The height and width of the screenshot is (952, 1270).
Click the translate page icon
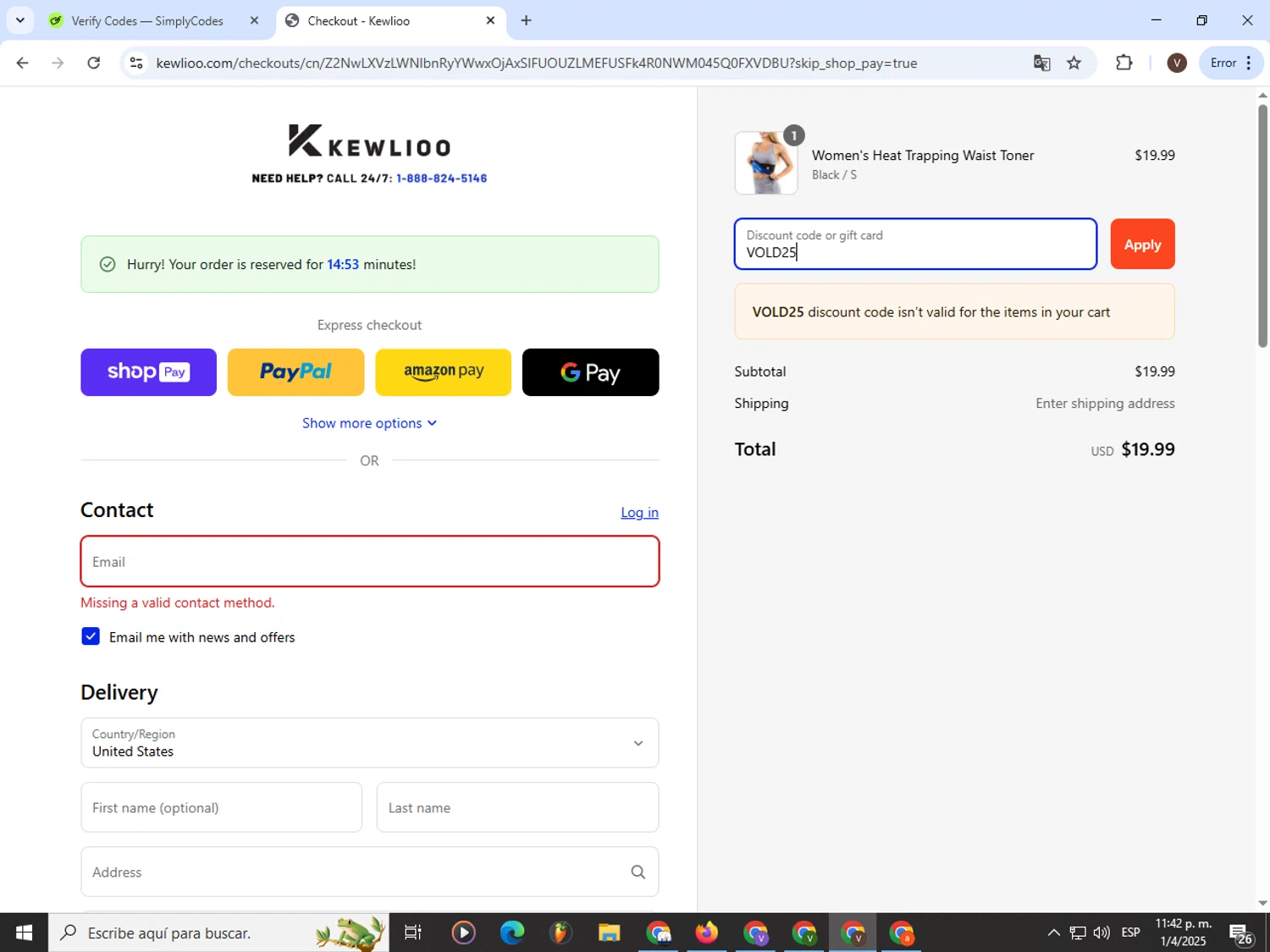point(1041,63)
